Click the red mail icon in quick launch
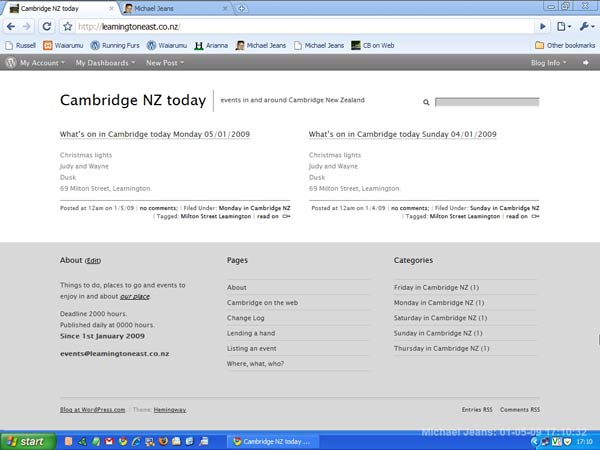600x450 pixels. [x=109, y=442]
